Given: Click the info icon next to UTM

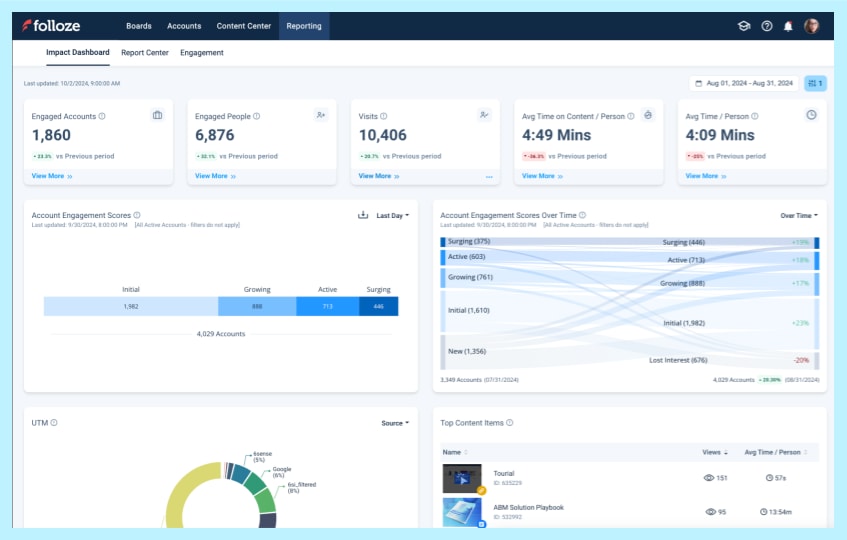Looking at the screenshot, I should (x=54, y=423).
